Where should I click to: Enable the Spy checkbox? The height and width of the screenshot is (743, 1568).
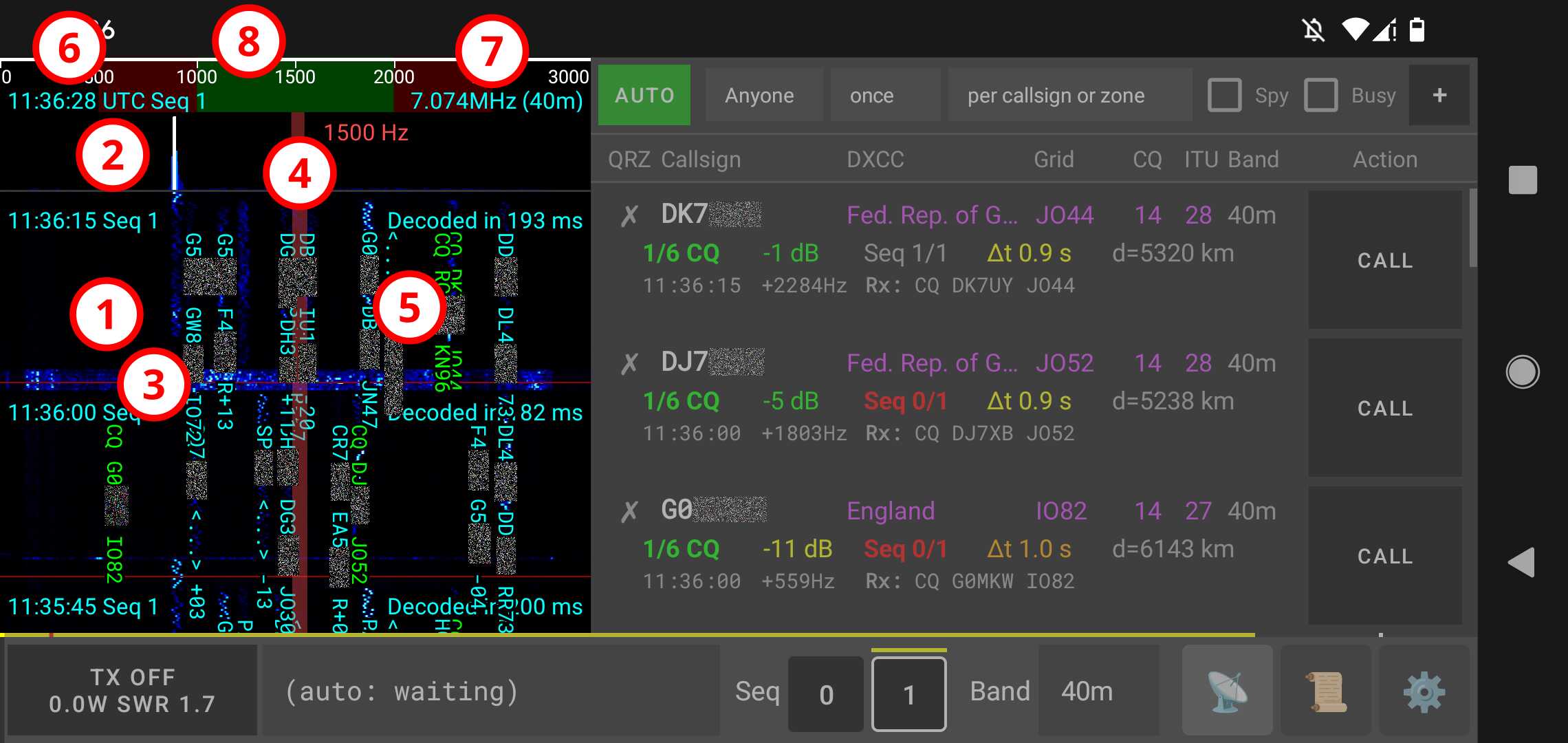coord(1225,95)
